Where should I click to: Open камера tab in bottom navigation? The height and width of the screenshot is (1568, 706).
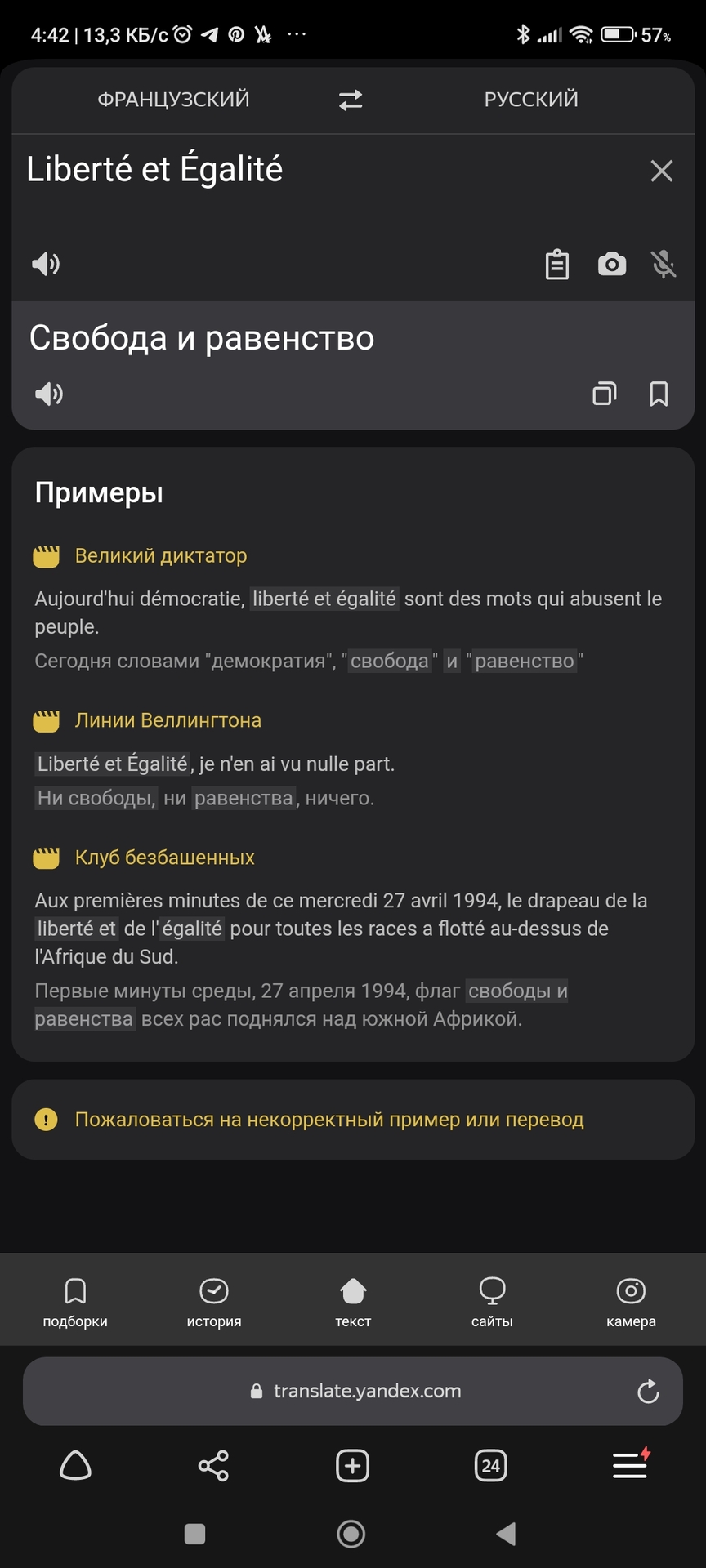click(x=631, y=1302)
